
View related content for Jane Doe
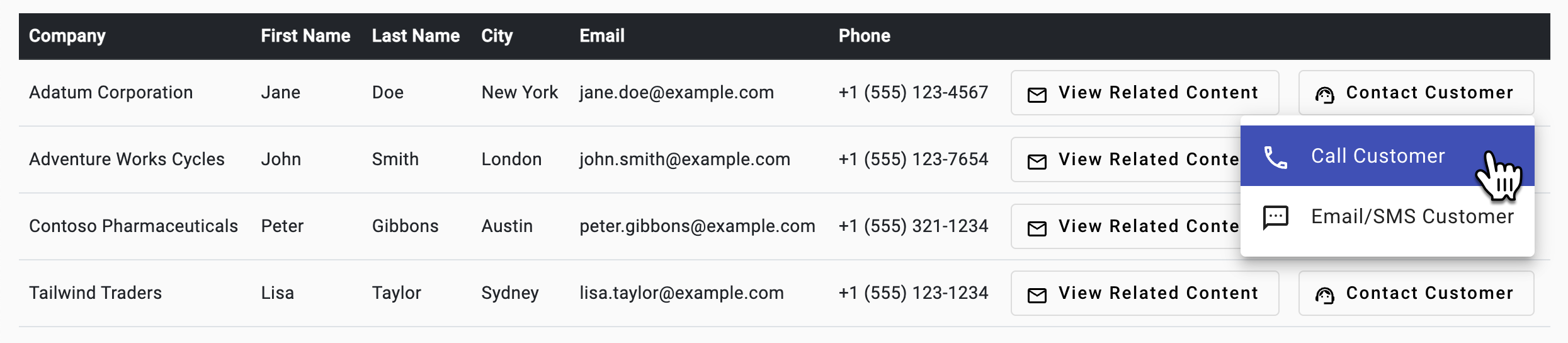(x=1144, y=93)
